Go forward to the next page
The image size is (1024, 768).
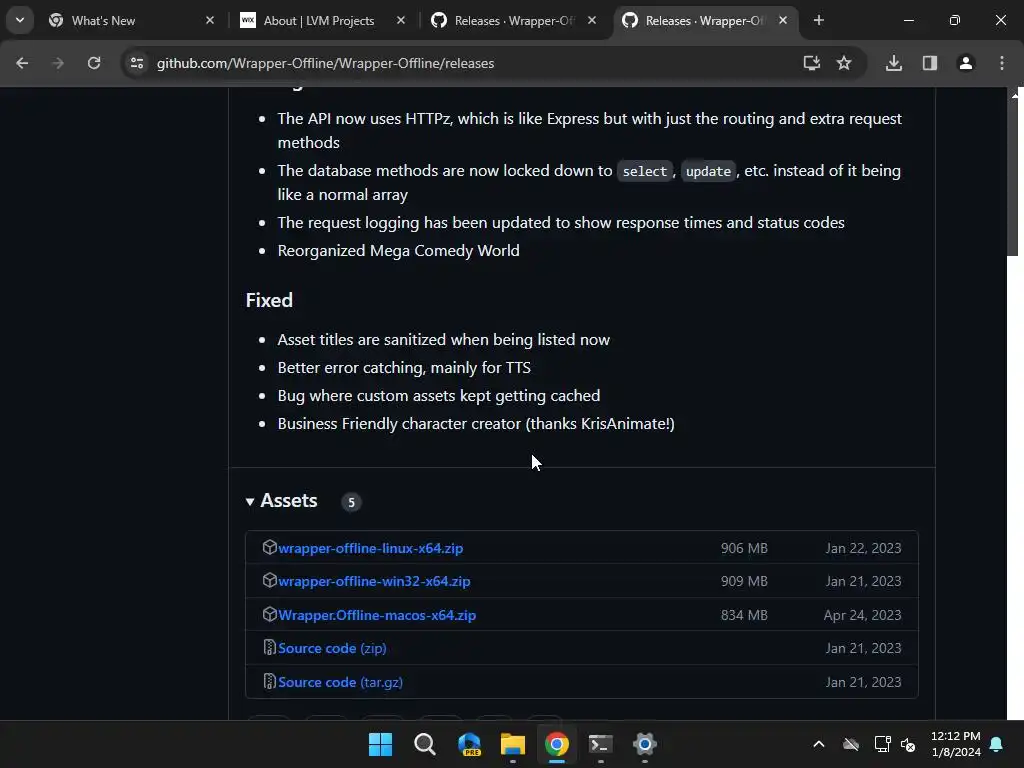tap(58, 63)
